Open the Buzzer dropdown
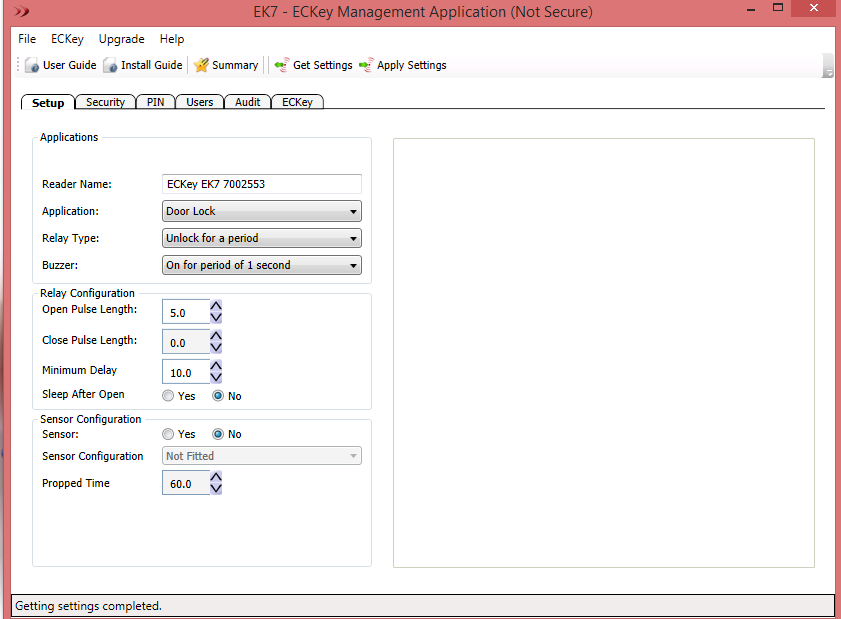The height and width of the screenshot is (619, 841). click(x=262, y=265)
